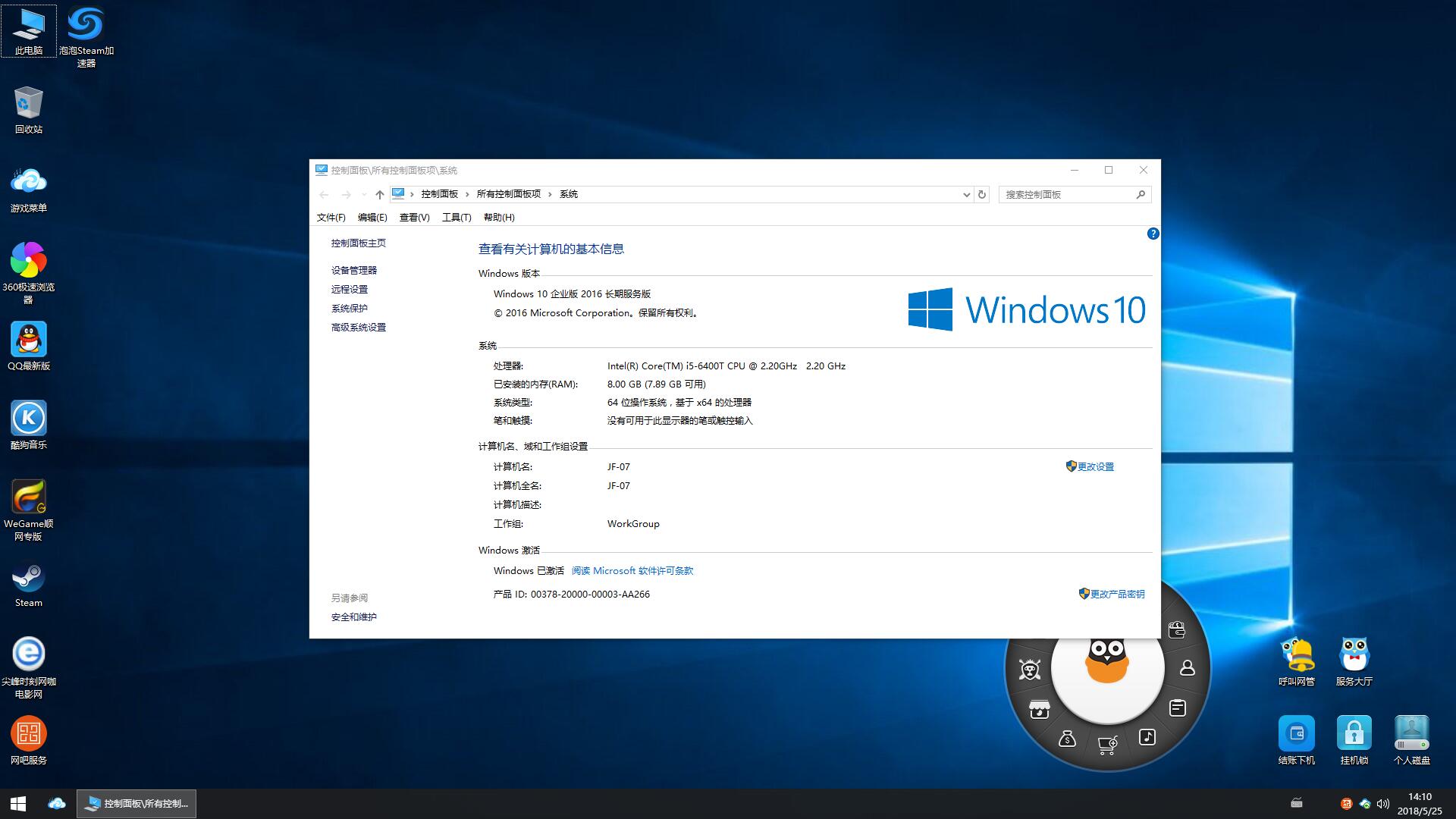Expand the chevron before 控制面板 breadcrumb
The image size is (1456, 819).
point(412,194)
